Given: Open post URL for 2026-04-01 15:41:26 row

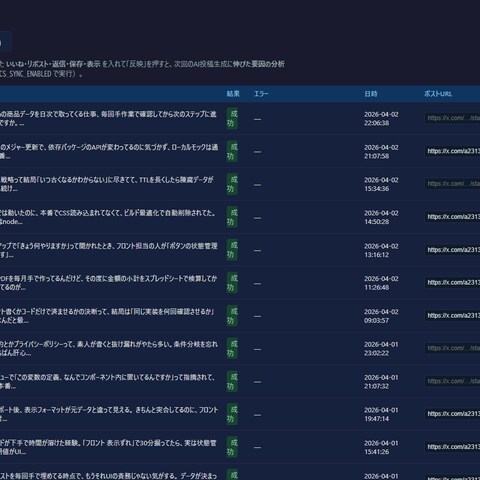Looking at the screenshot, I should pyautogui.click(x=453, y=447).
